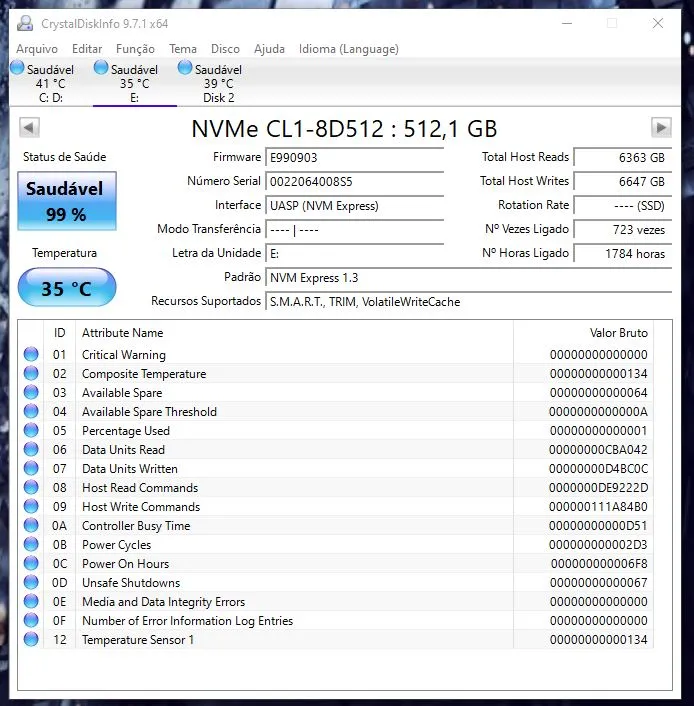694x706 pixels.
Task: Click status circle for Percentage Used row
Action: (x=31, y=430)
